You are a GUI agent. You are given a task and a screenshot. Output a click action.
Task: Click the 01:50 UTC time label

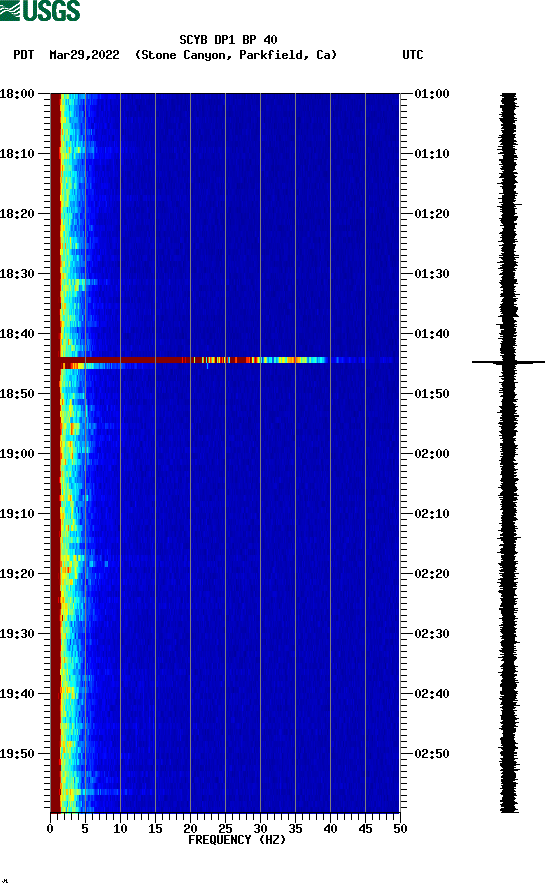pos(432,394)
